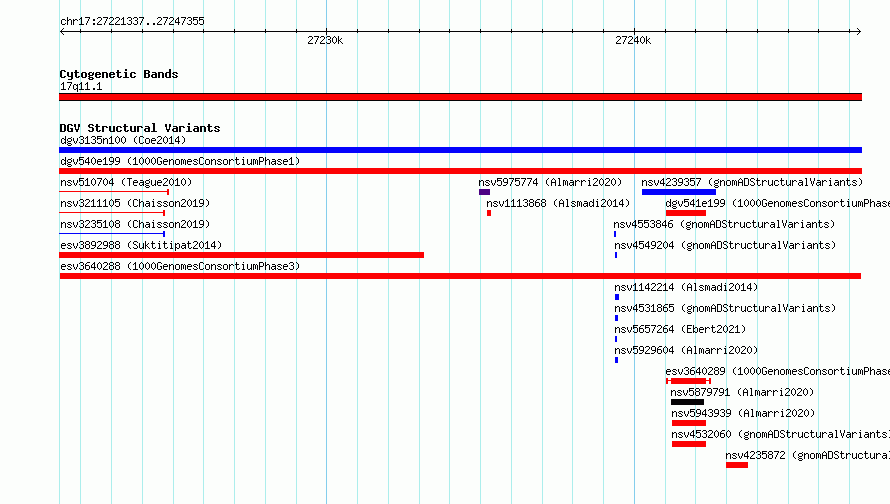
Task: Open the esv3640288 (1000GenomesConsortiumPhase3) label
Action: pyautogui.click(x=180, y=266)
